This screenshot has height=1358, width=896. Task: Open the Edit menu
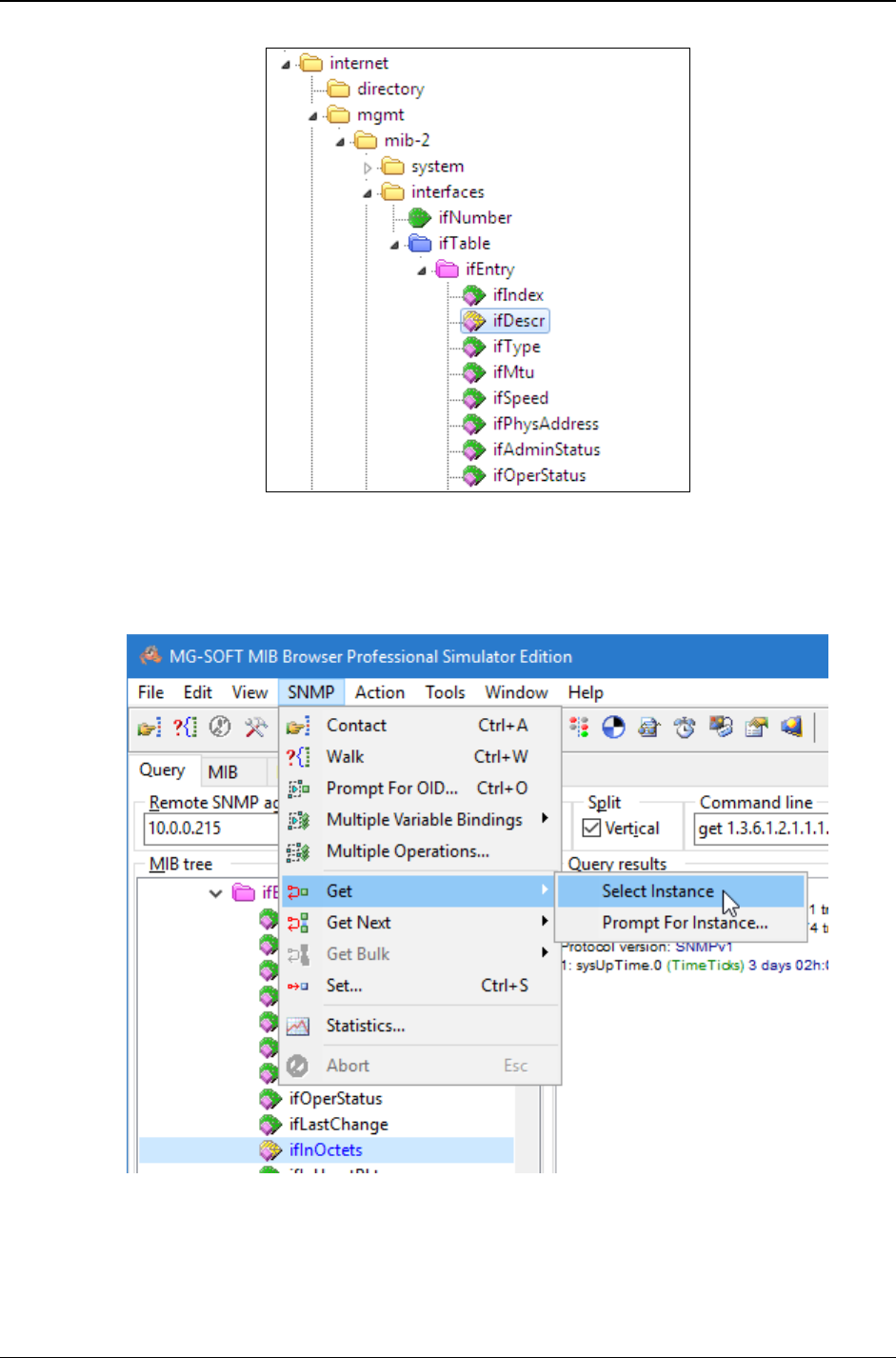click(198, 692)
